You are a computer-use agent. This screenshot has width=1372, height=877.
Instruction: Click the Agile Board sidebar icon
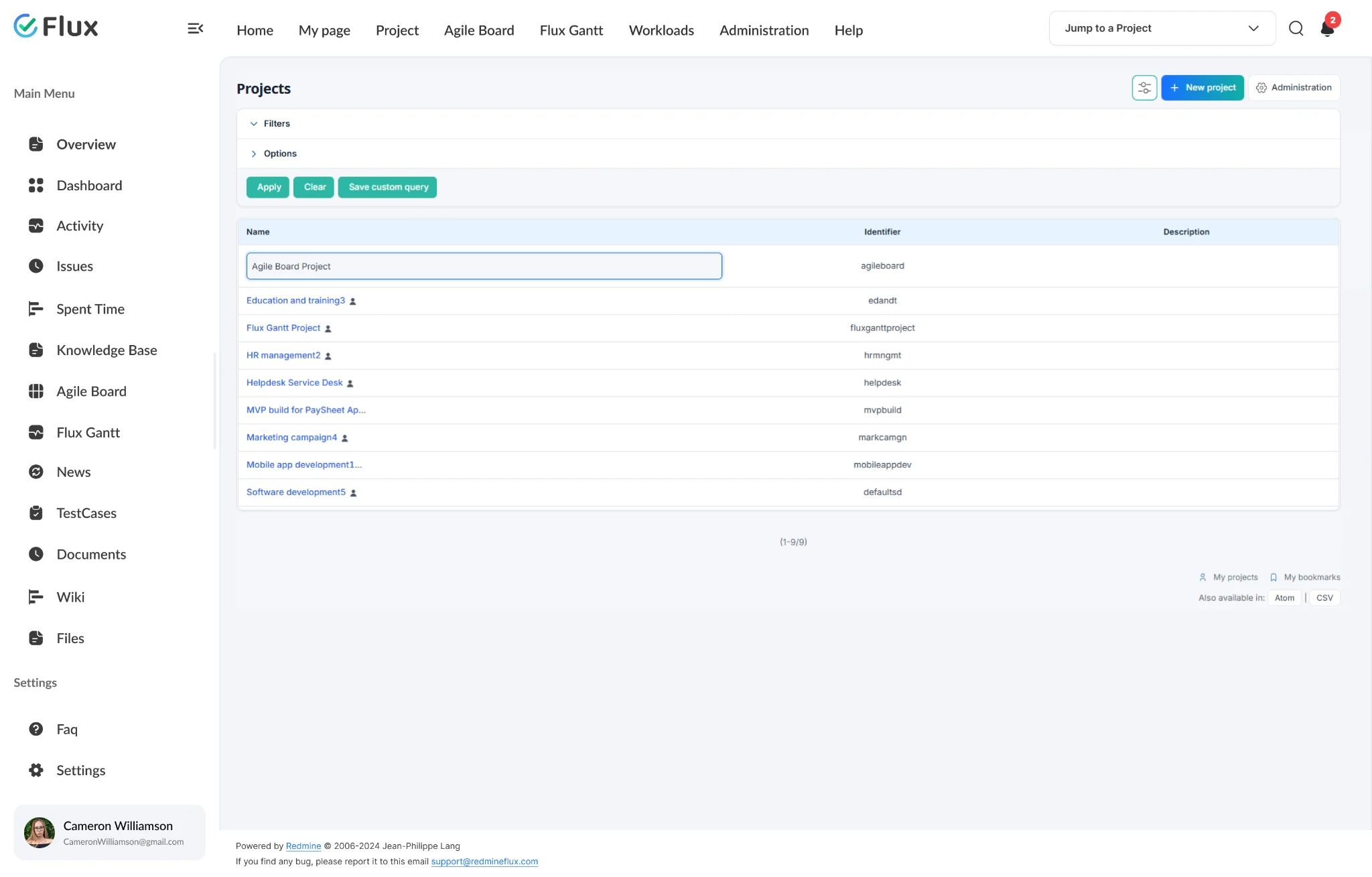36,391
